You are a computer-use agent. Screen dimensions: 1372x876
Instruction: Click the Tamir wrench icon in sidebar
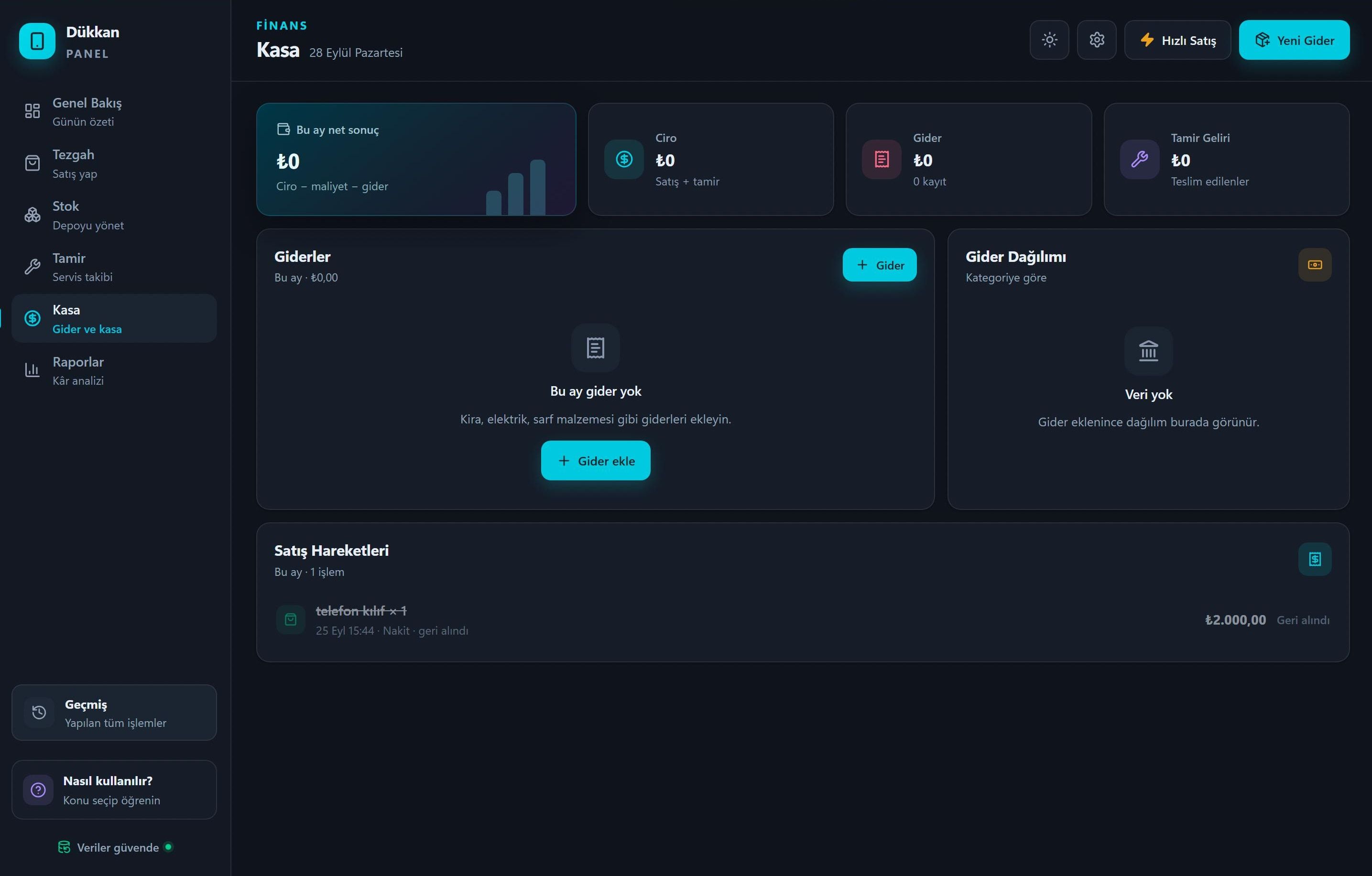coord(33,267)
